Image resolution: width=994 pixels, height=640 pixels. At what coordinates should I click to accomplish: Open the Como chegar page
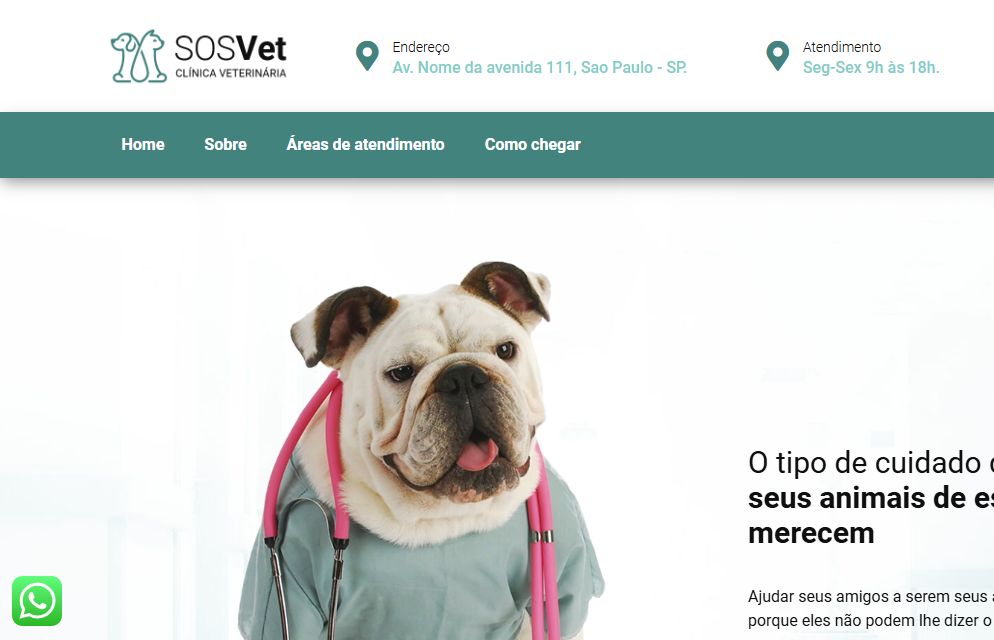(x=532, y=144)
